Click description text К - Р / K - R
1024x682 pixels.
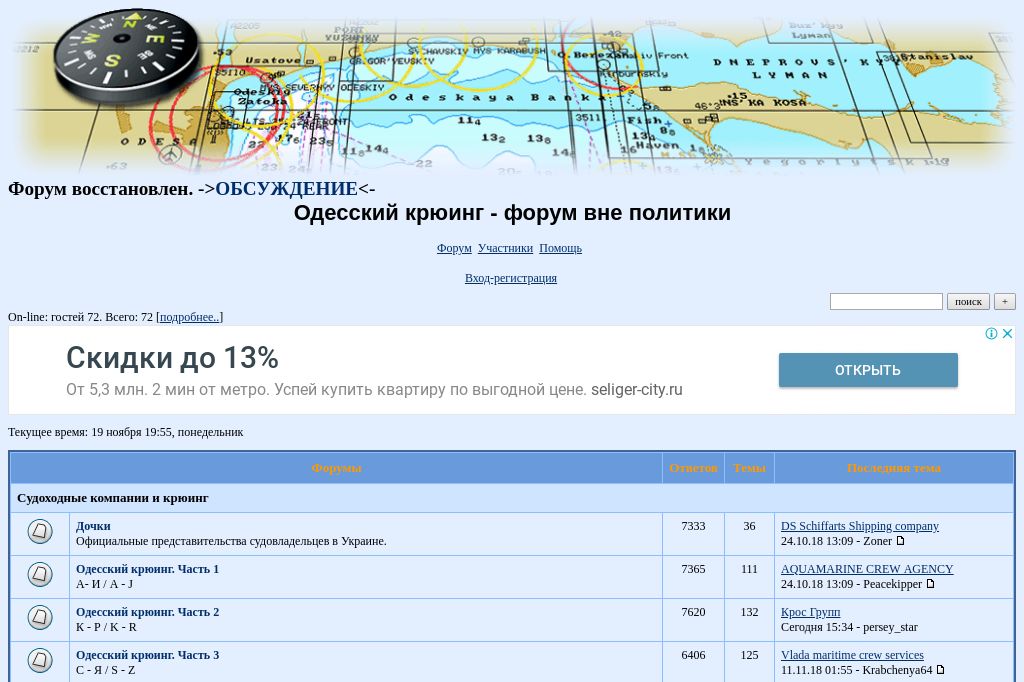pos(106,627)
